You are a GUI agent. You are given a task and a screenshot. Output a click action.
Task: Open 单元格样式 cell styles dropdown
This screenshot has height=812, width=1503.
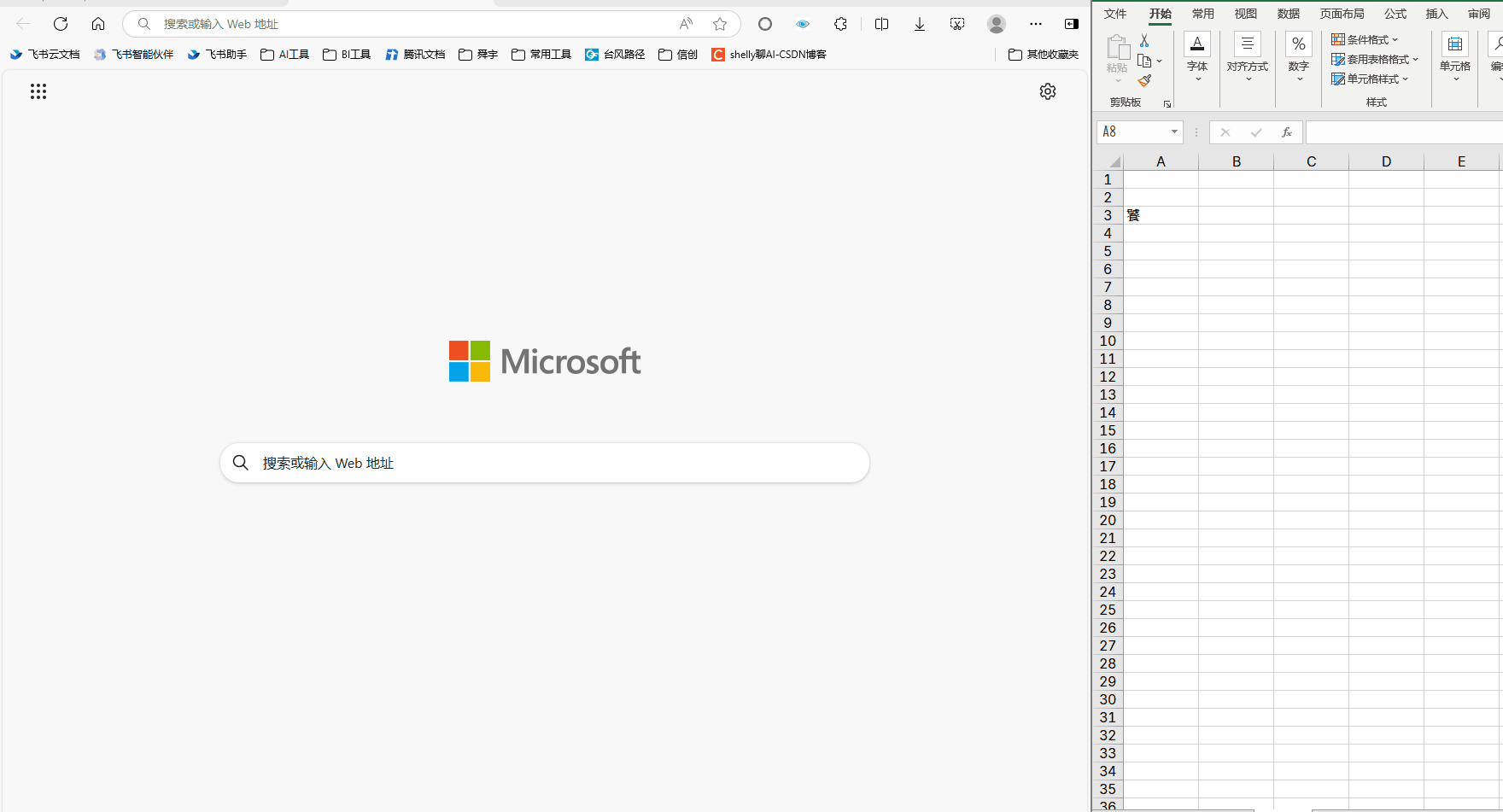pyautogui.click(x=1370, y=79)
